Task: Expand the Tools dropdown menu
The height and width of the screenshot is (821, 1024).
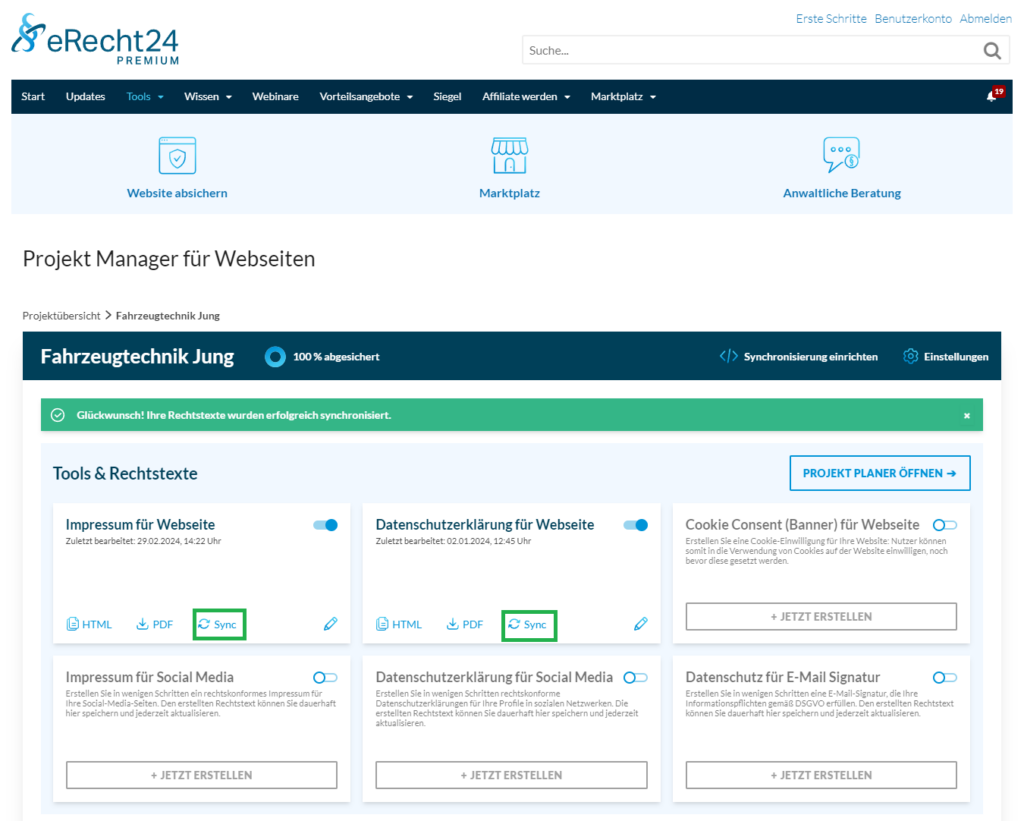Action: point(145,97)
